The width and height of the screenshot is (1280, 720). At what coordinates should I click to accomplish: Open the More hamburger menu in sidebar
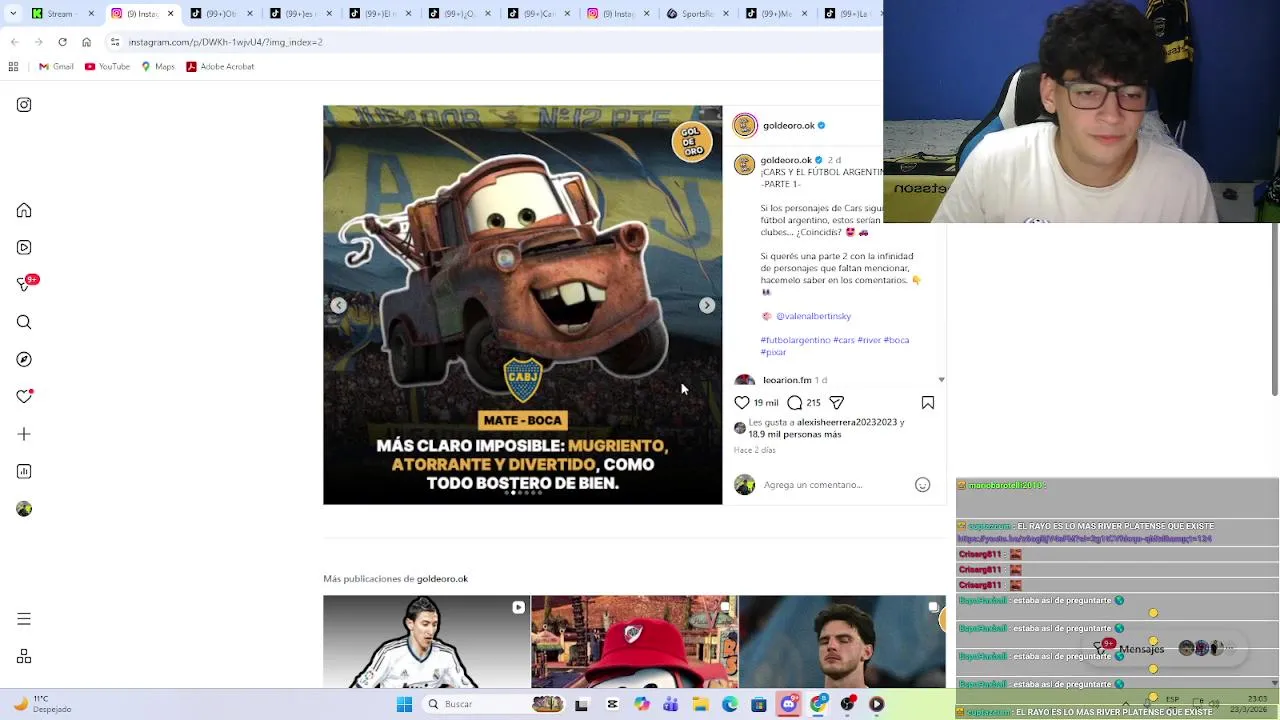[24, 619]
